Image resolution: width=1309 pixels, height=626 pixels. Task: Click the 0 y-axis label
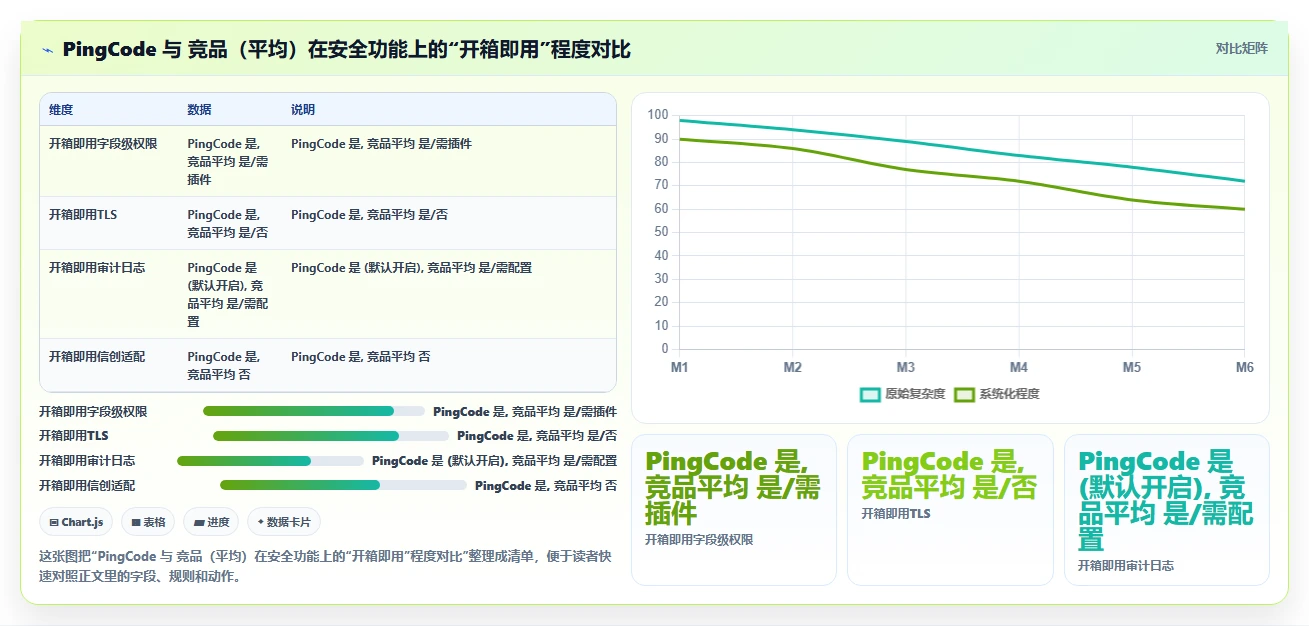coord(664,349)
